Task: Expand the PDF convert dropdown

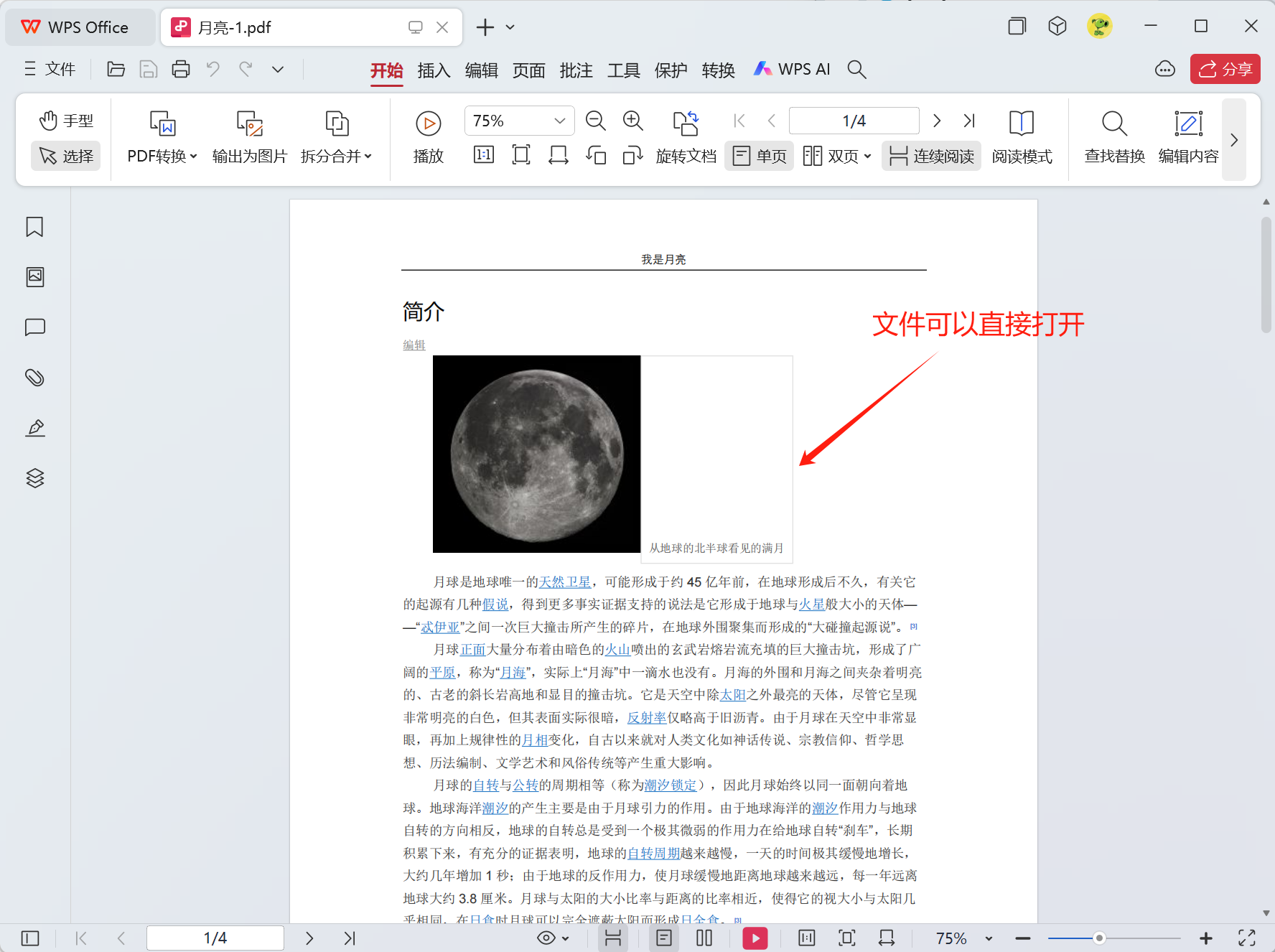Action: point(162,156)
